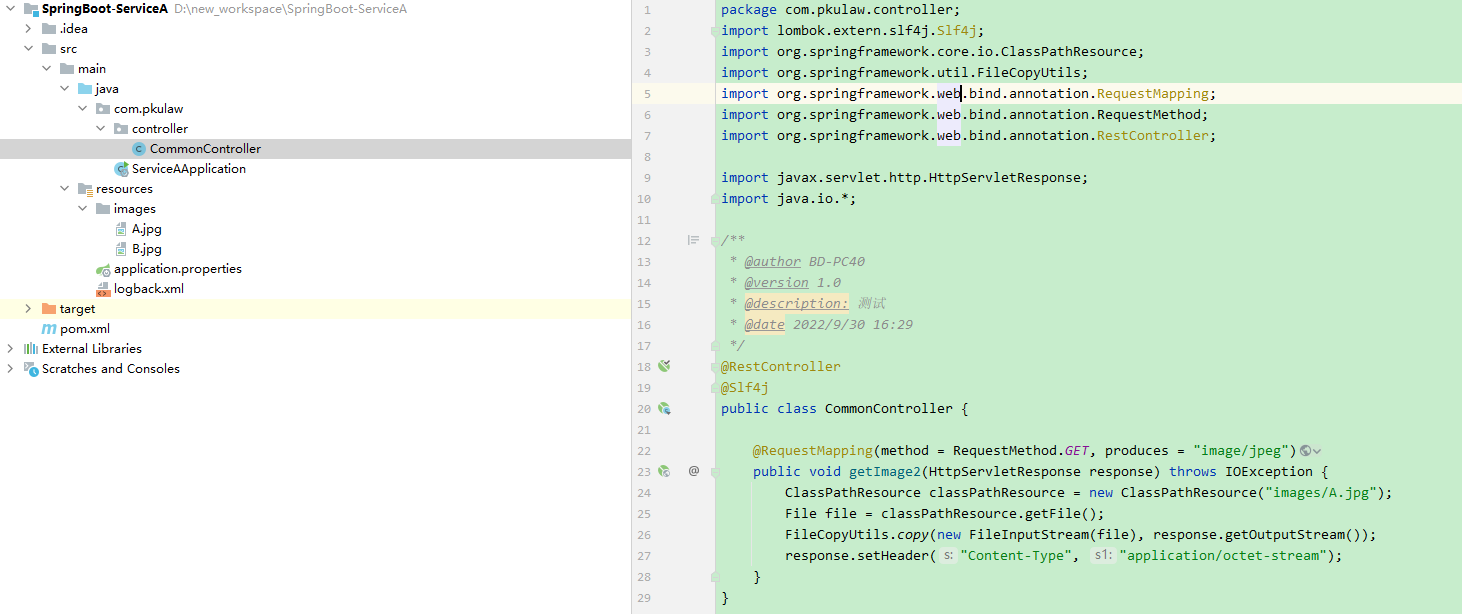Collapse the main folder
Image resolution: width=1462 pixels, height=614 pixels.
pyautogui.click(x=47, y=69)
